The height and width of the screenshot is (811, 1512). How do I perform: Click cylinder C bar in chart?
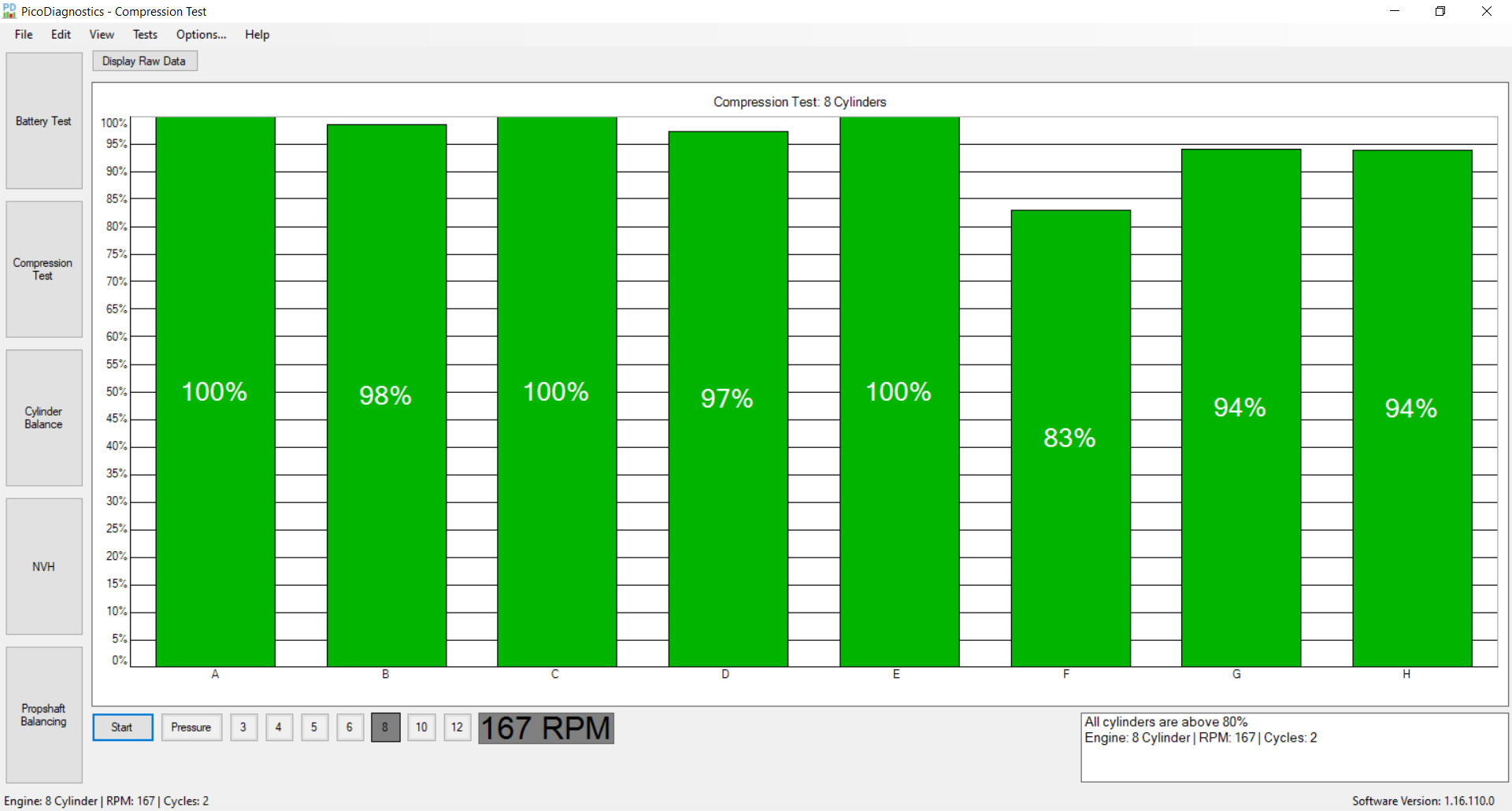point(557,391)
